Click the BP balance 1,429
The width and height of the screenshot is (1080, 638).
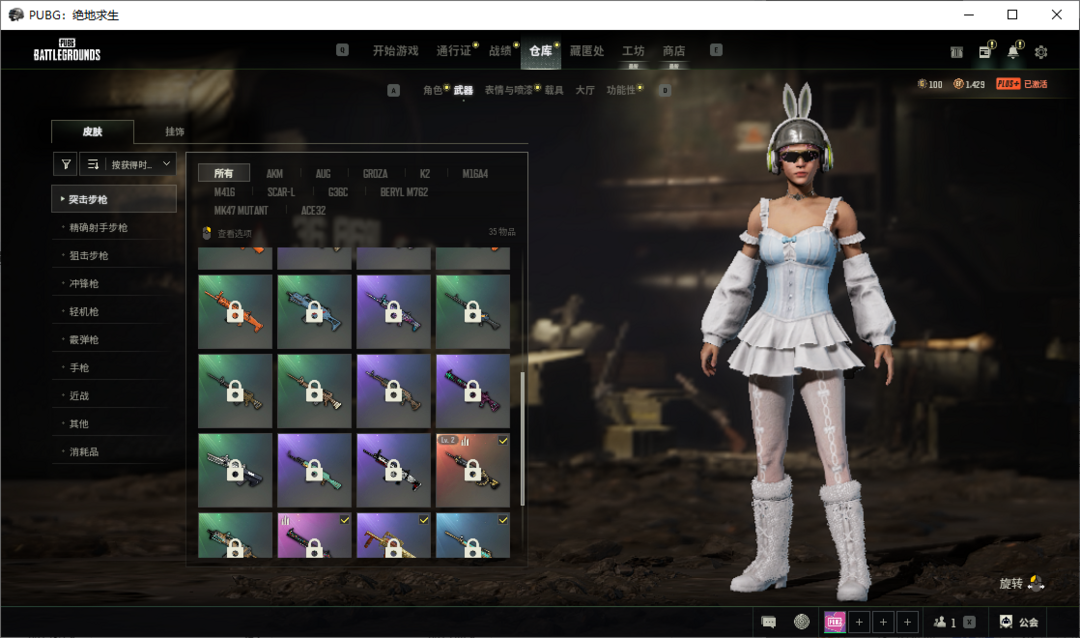[969, 84]
